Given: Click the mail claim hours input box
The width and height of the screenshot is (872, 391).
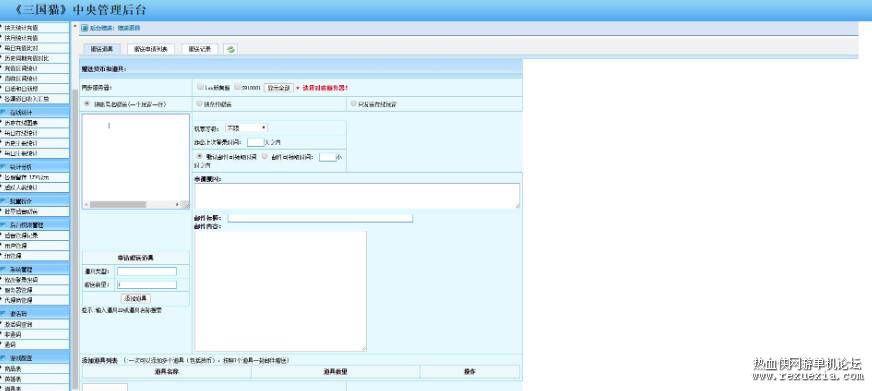Looking at the screenshot, I should pos(328,157).
